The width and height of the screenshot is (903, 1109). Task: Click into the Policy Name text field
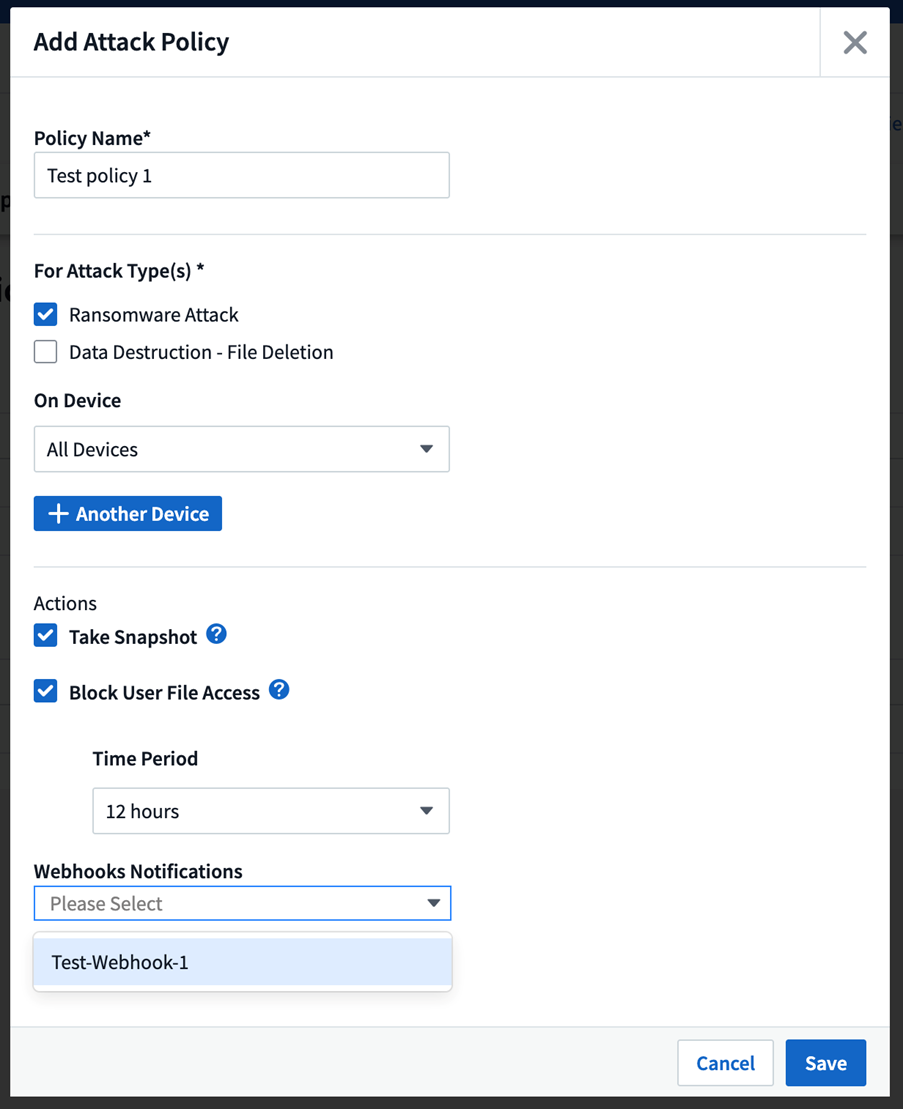[241, 175]
